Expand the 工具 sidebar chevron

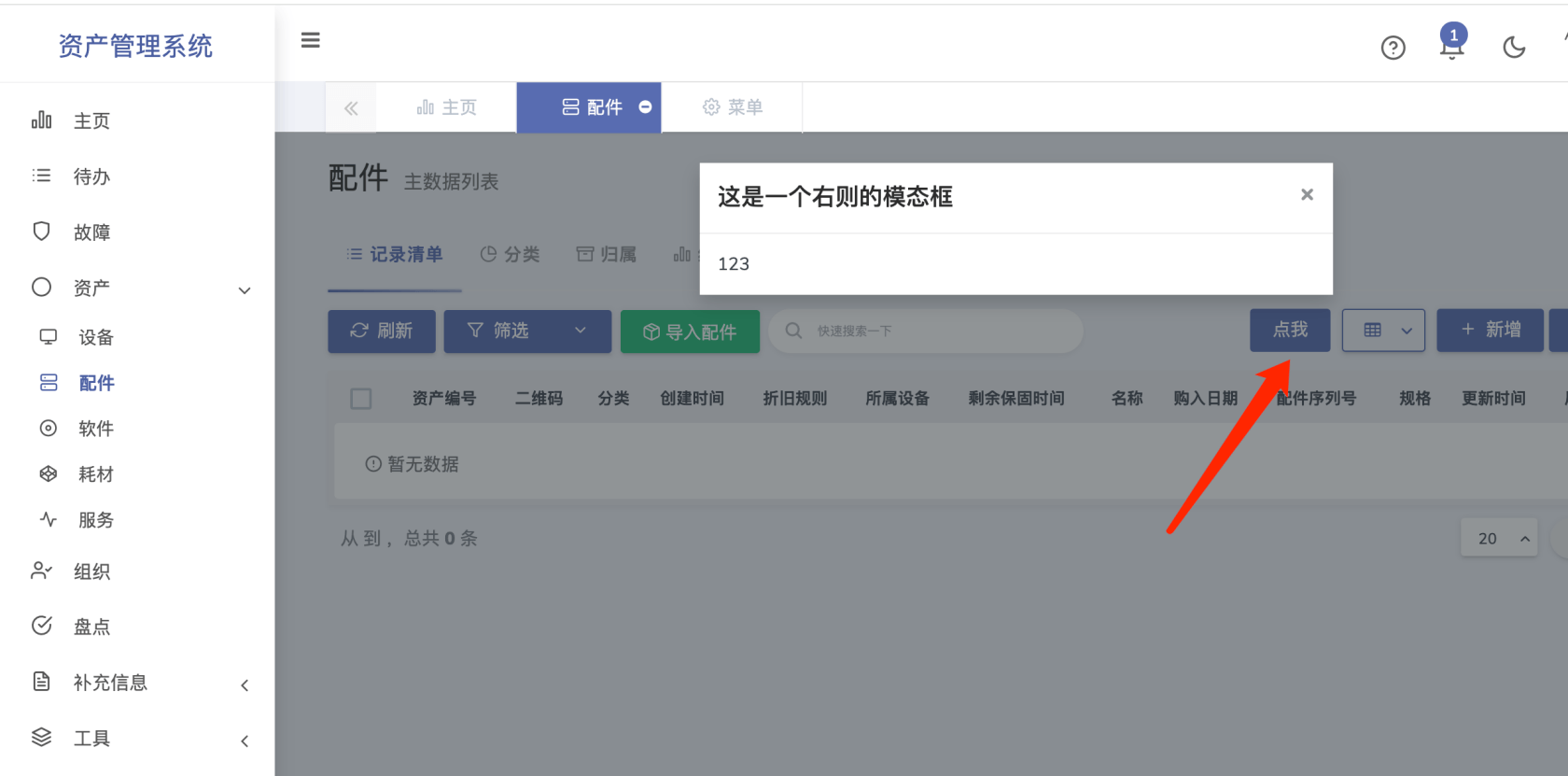tap(245, 741)
